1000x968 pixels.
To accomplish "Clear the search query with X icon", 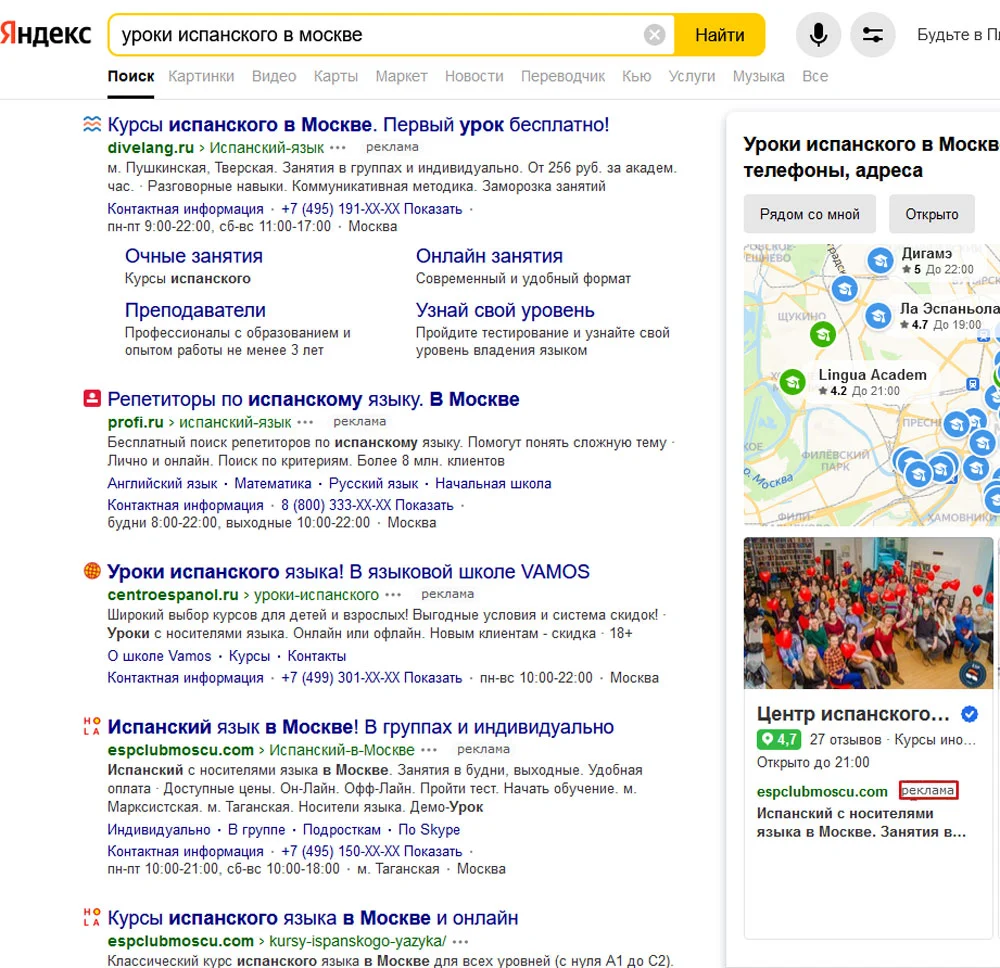I will point(654,35).
